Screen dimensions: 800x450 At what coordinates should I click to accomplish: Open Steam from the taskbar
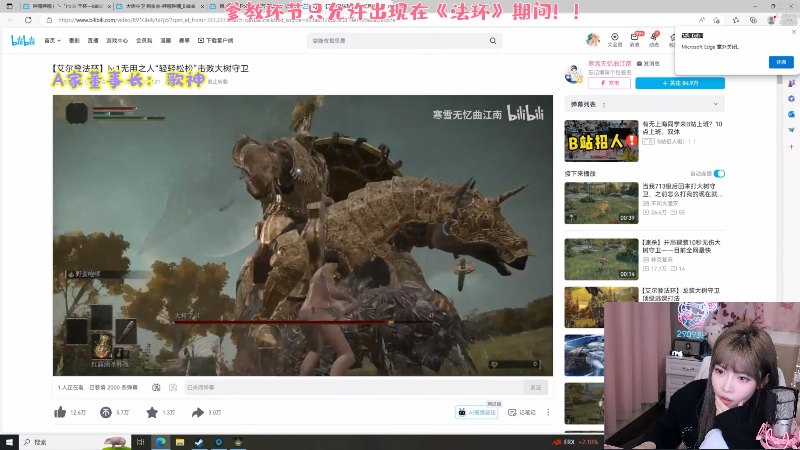click(x=199, y=442)
